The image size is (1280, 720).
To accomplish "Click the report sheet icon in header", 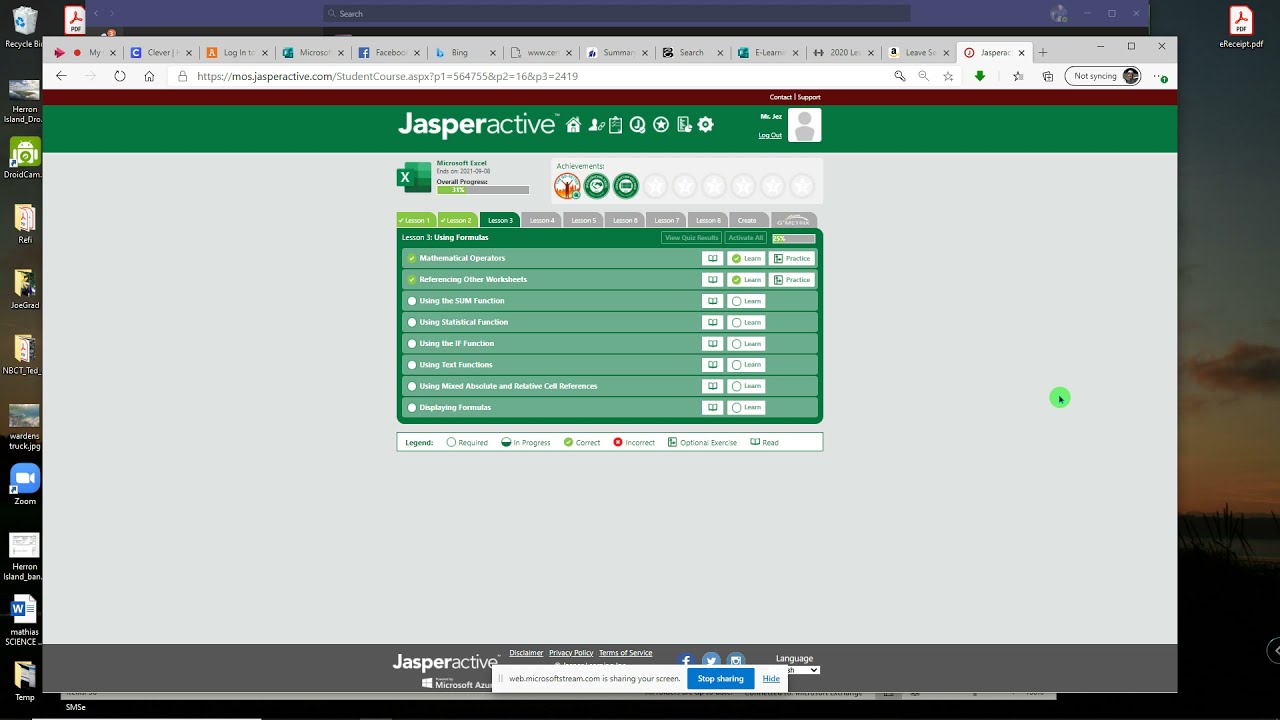I will [x=684, y=125].
